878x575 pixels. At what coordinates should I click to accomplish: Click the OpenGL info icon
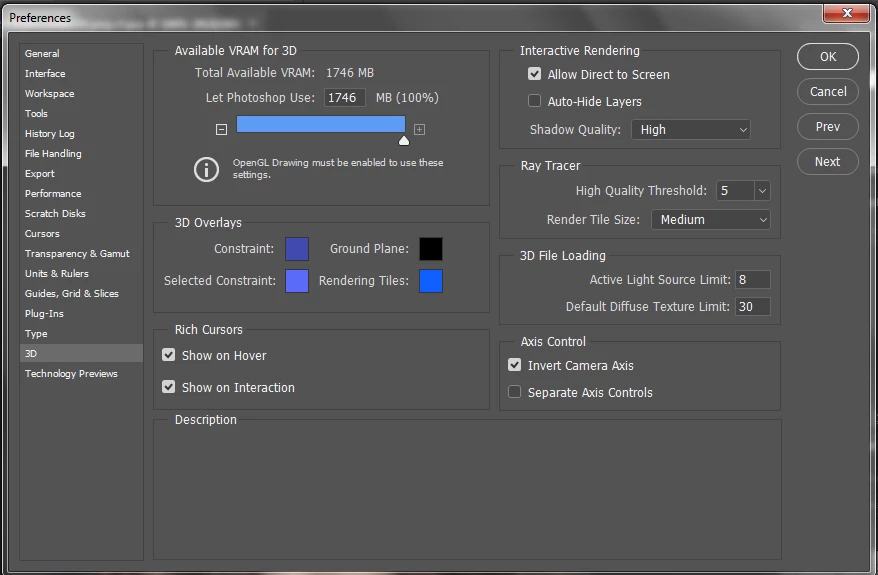(206, 169)
